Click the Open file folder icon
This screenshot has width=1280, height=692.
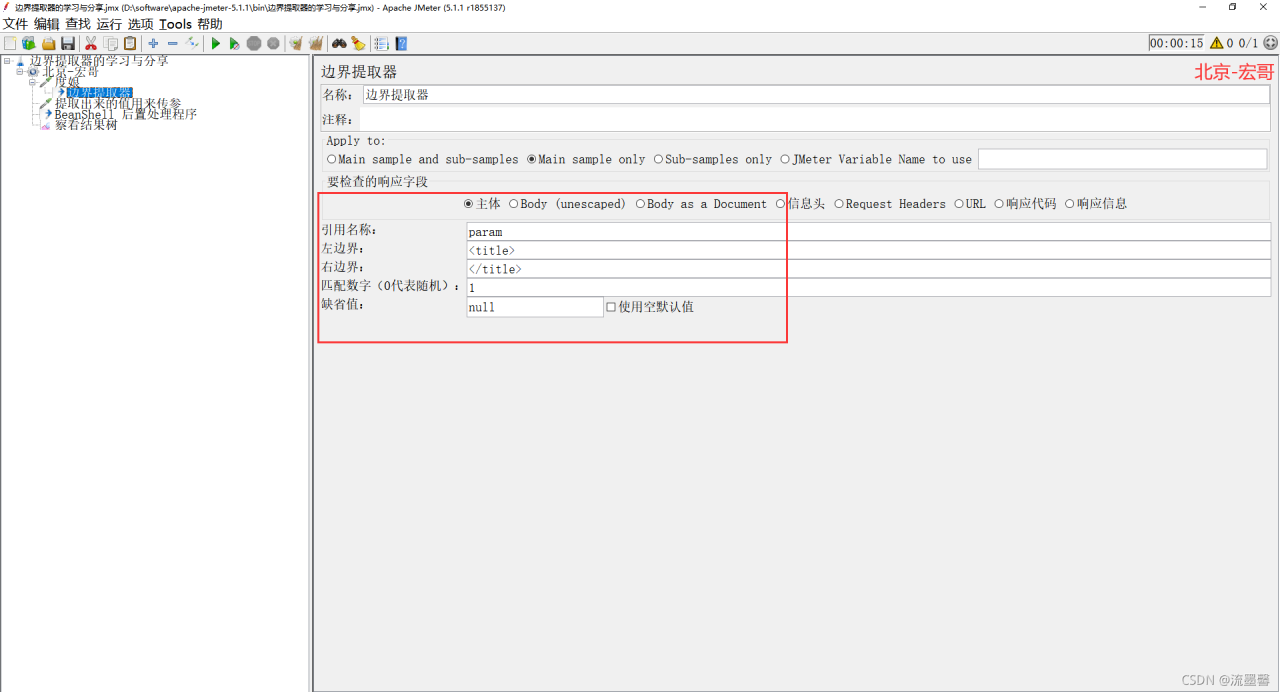[49, 43]
